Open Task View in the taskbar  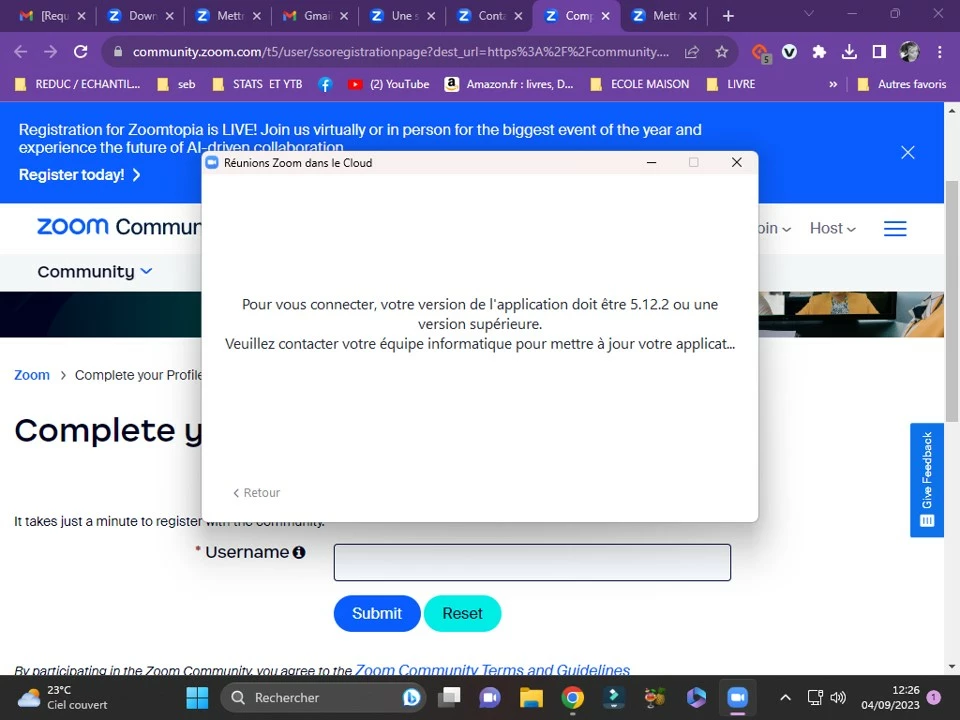(449, 697)
